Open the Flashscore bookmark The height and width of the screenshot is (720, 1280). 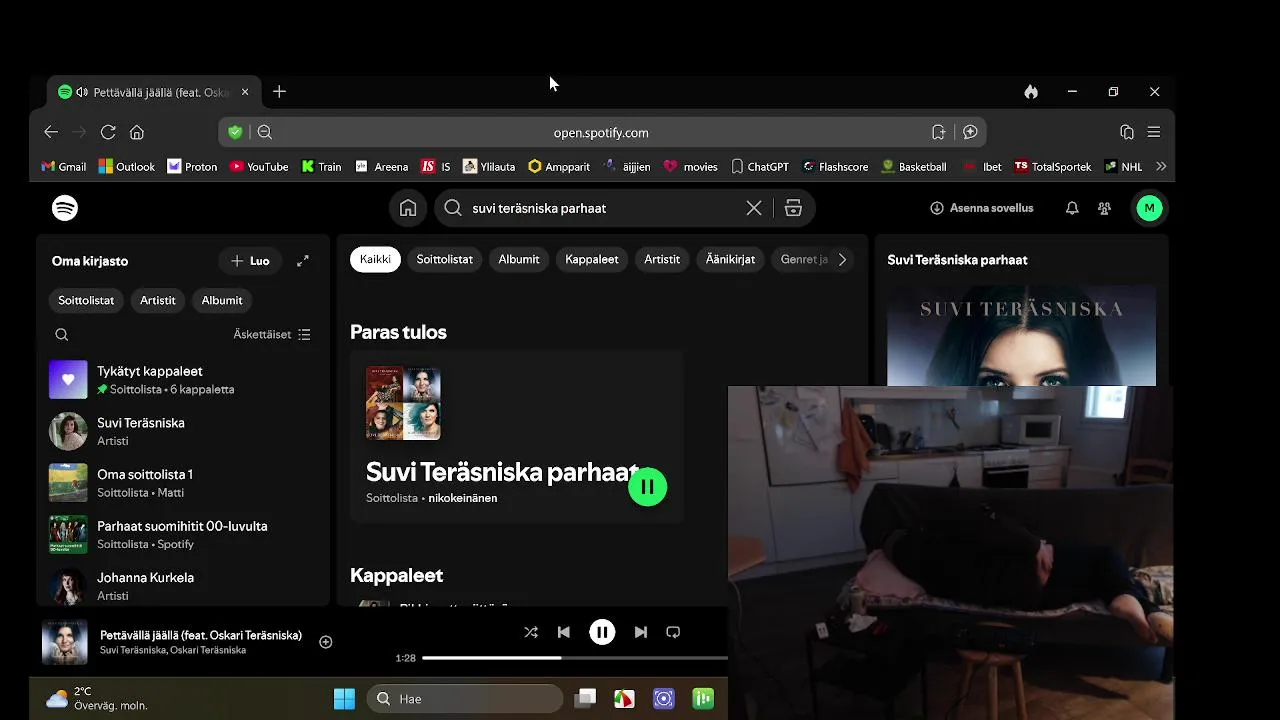tap(835, 167)
